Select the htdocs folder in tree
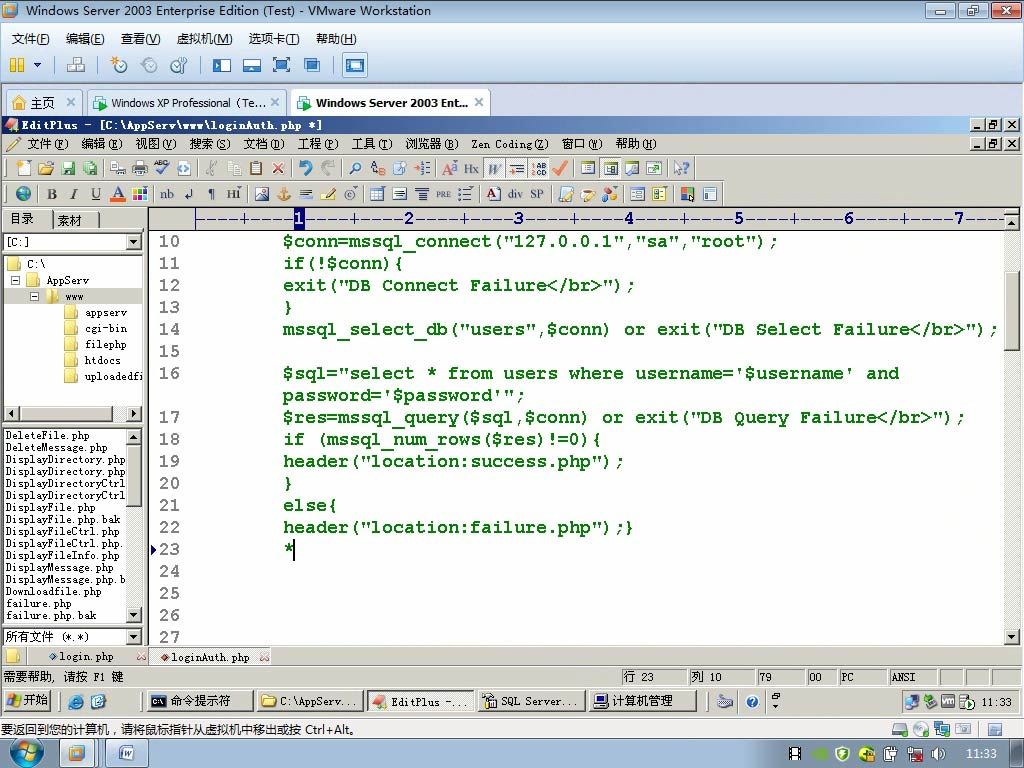 103,360
